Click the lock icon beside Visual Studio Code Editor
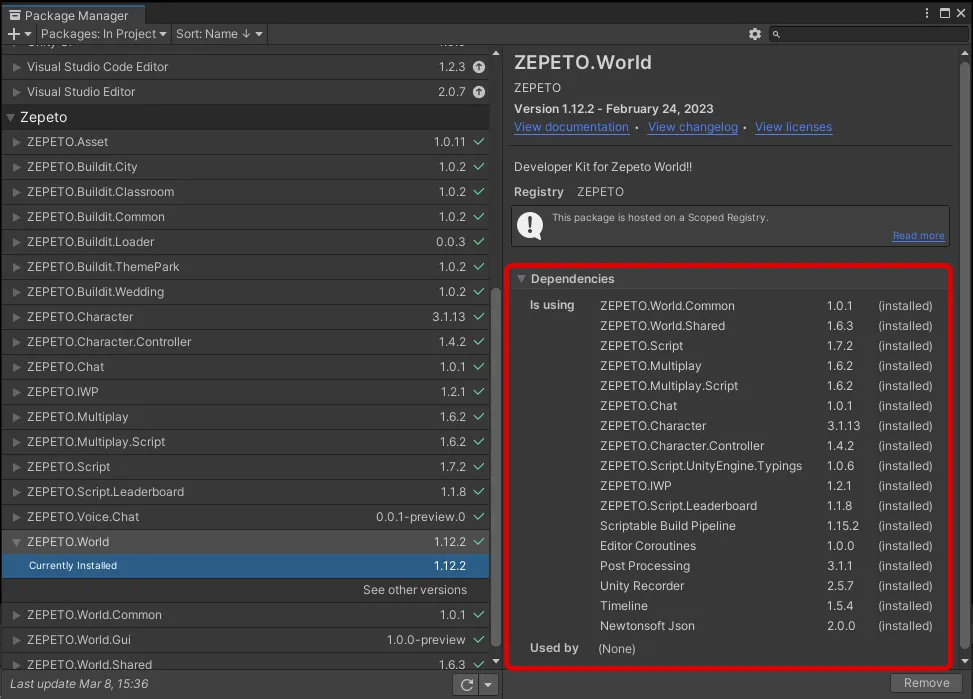This screenshot has height=699, width=973. [x=477, y=66]
